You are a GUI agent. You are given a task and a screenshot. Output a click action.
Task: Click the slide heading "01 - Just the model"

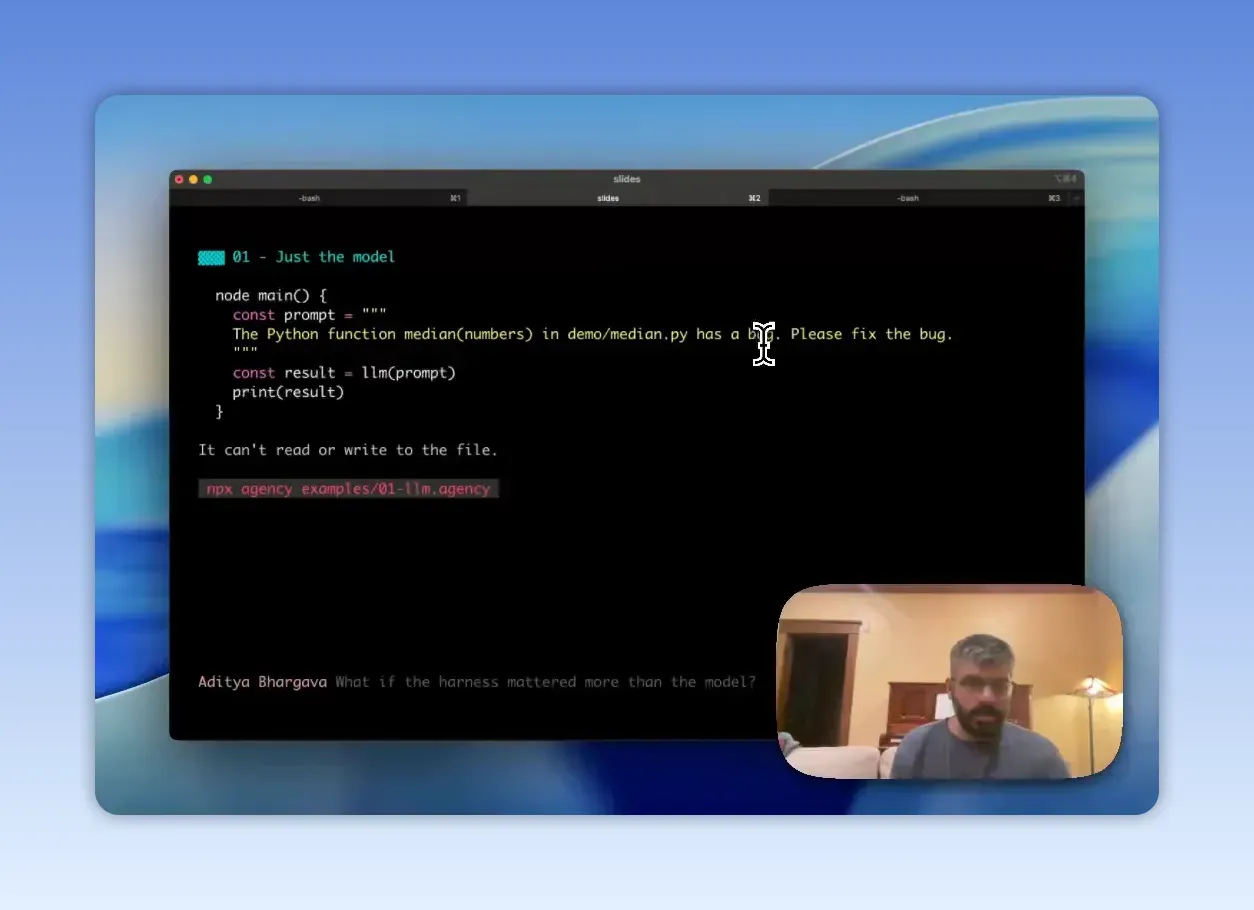tap(313, 257)
